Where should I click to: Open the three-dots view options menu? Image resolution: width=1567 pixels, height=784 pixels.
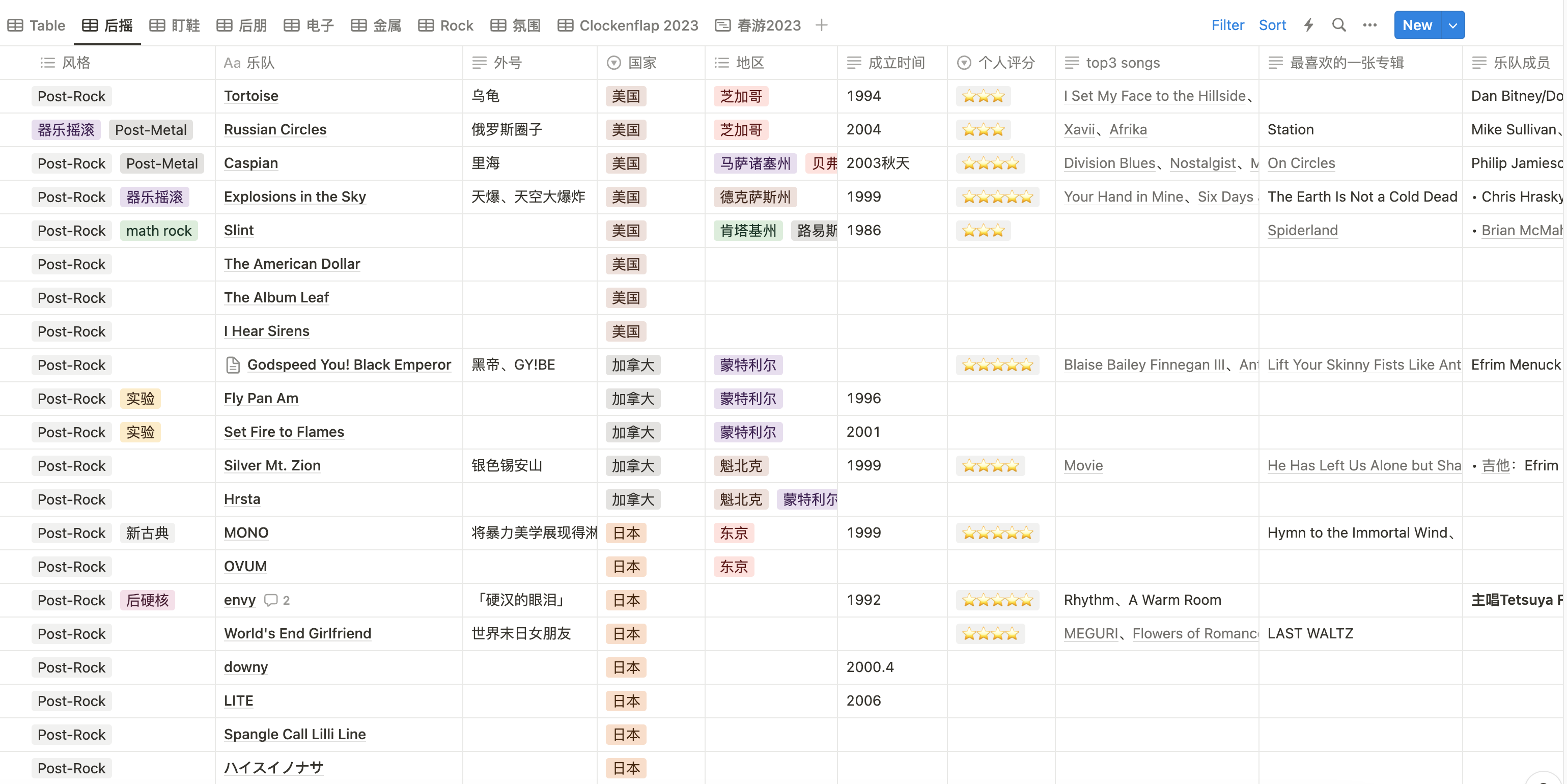click(x=1369, y=25)
